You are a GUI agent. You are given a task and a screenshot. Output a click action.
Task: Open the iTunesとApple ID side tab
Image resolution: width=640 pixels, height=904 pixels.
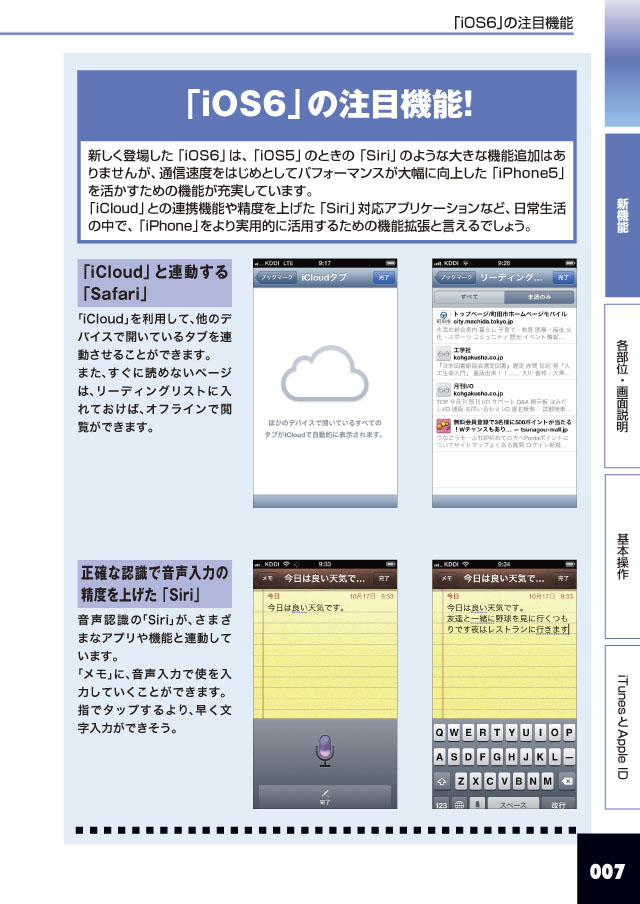tap(622, 727)
